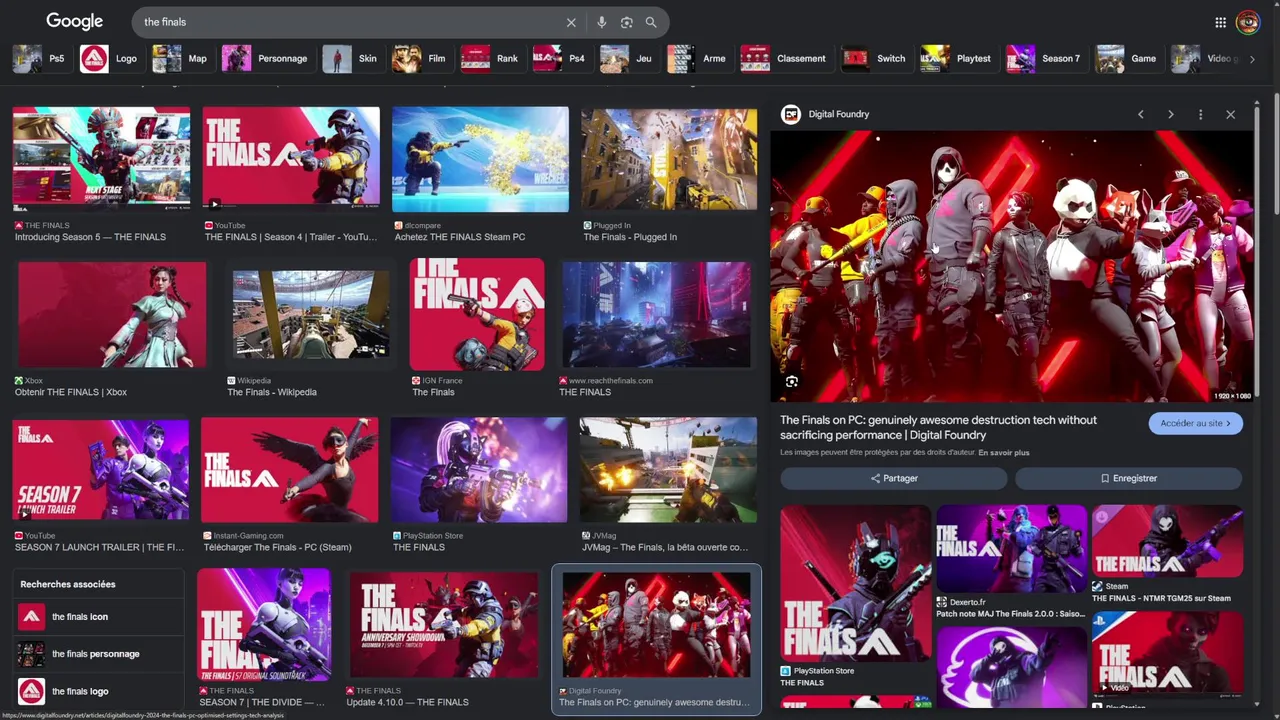Filter results by Film chip

pyautogui.click(x=420, y=58)
